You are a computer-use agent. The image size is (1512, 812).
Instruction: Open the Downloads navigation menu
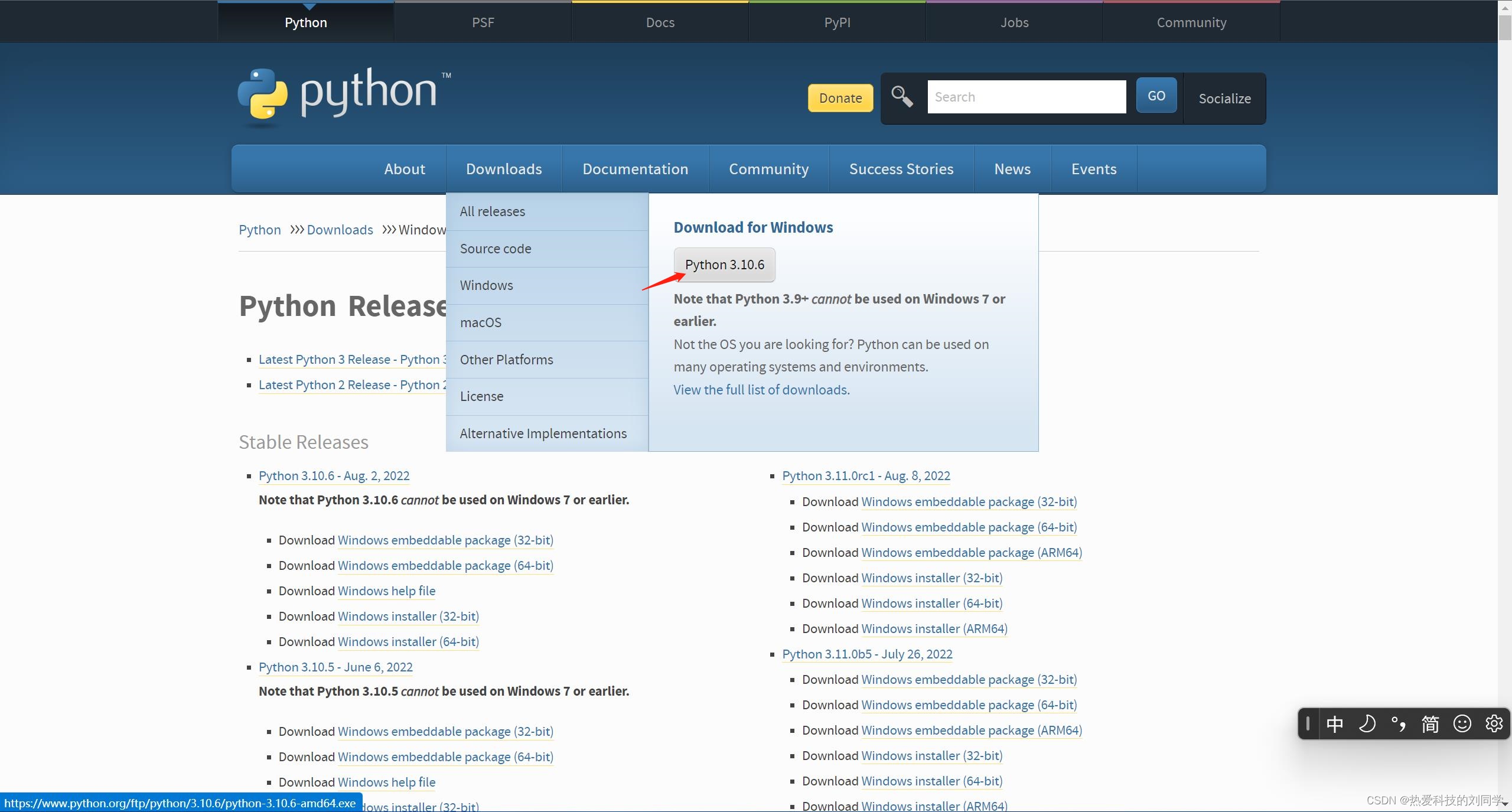pos(504,169)
